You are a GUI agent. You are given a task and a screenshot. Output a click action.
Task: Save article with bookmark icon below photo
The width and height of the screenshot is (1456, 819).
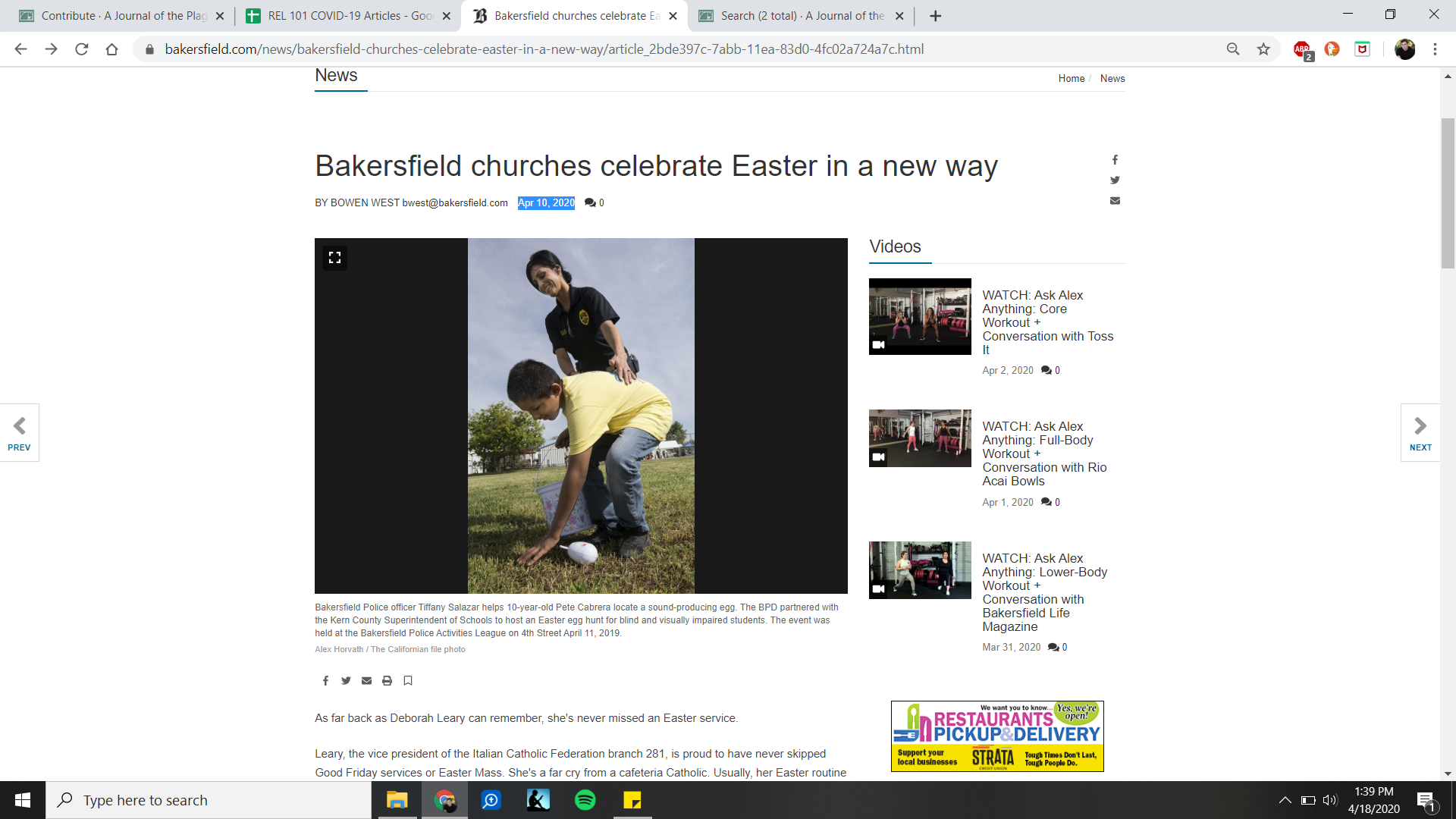(x=408, y=681)
